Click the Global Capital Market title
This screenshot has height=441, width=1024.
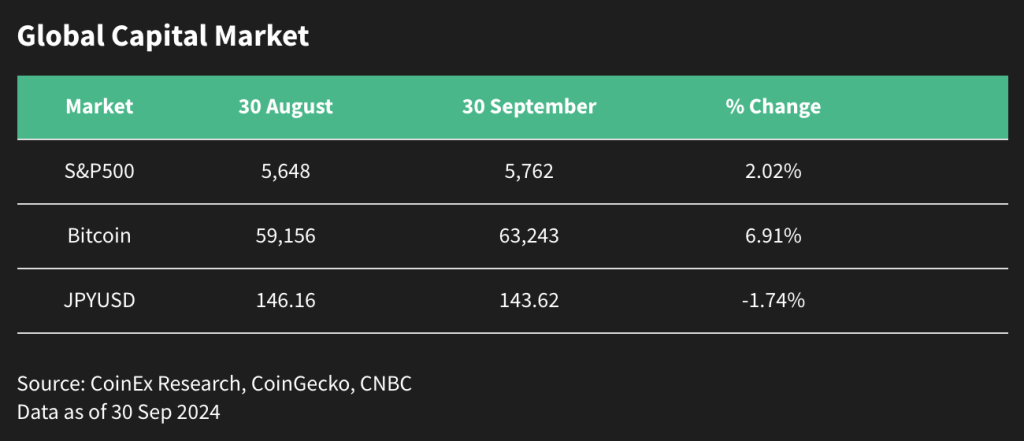tap(163, 37)
